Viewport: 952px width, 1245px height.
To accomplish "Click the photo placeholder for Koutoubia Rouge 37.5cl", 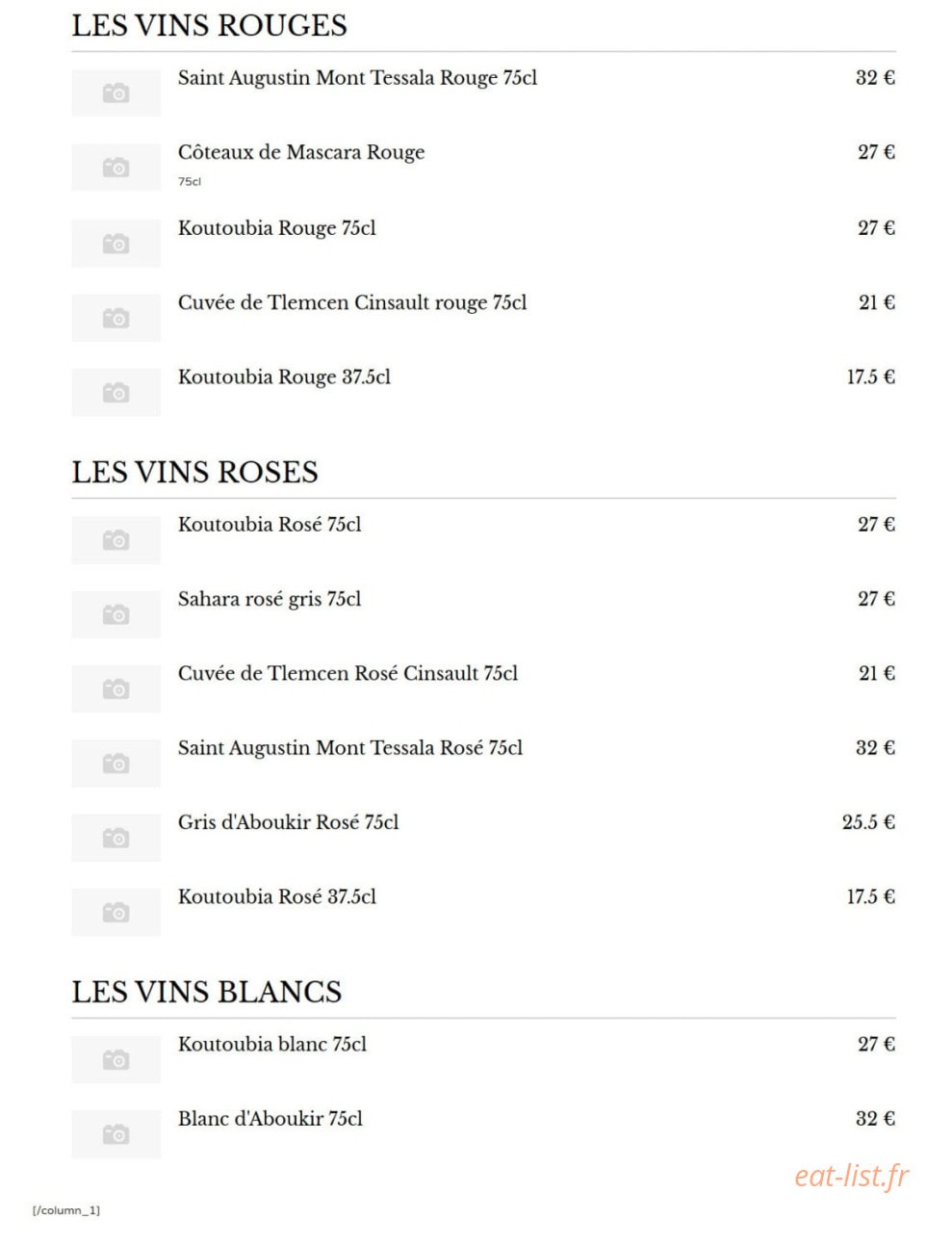I will tap(116, 393).
